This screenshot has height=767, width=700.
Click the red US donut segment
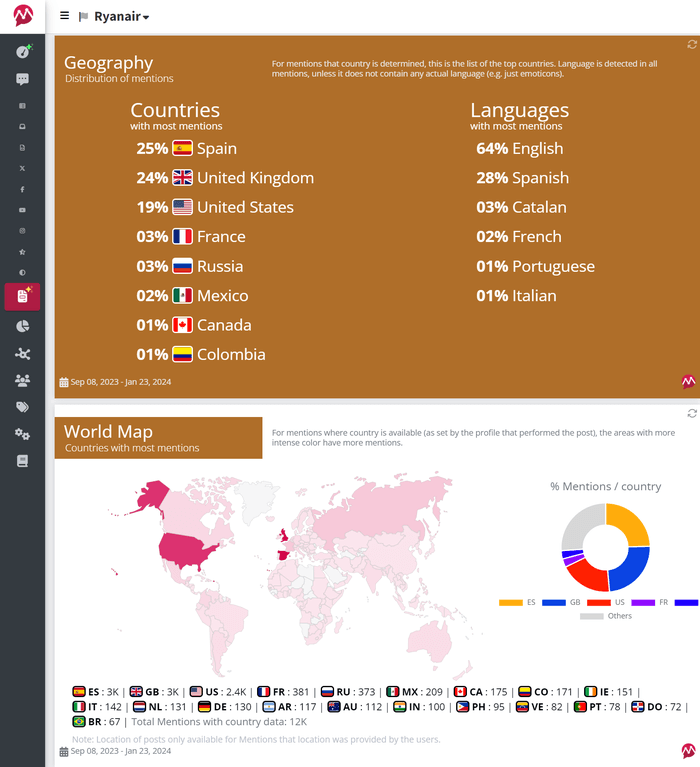click(x=587, y=577)
